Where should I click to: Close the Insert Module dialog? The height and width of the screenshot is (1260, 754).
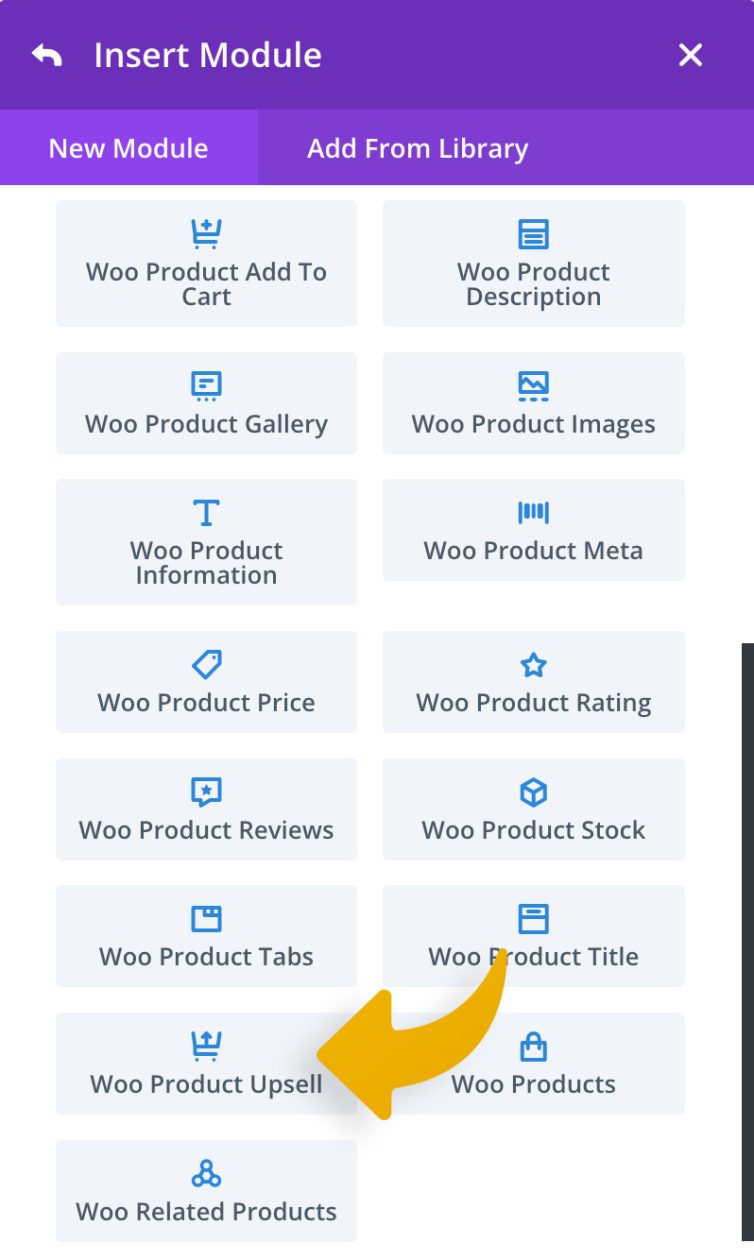point(690,55)
